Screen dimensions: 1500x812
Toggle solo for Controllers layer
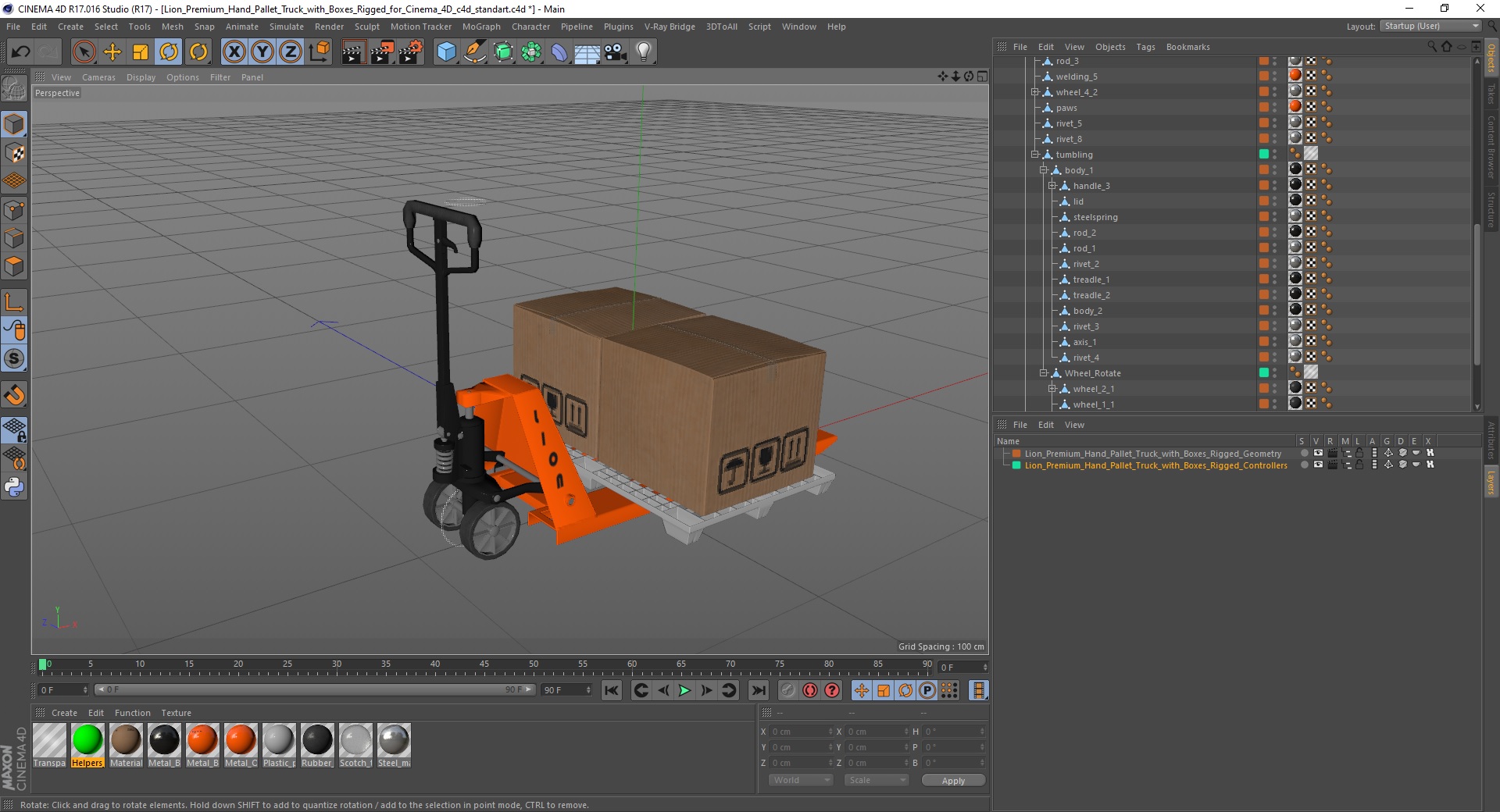(1304, 465)
